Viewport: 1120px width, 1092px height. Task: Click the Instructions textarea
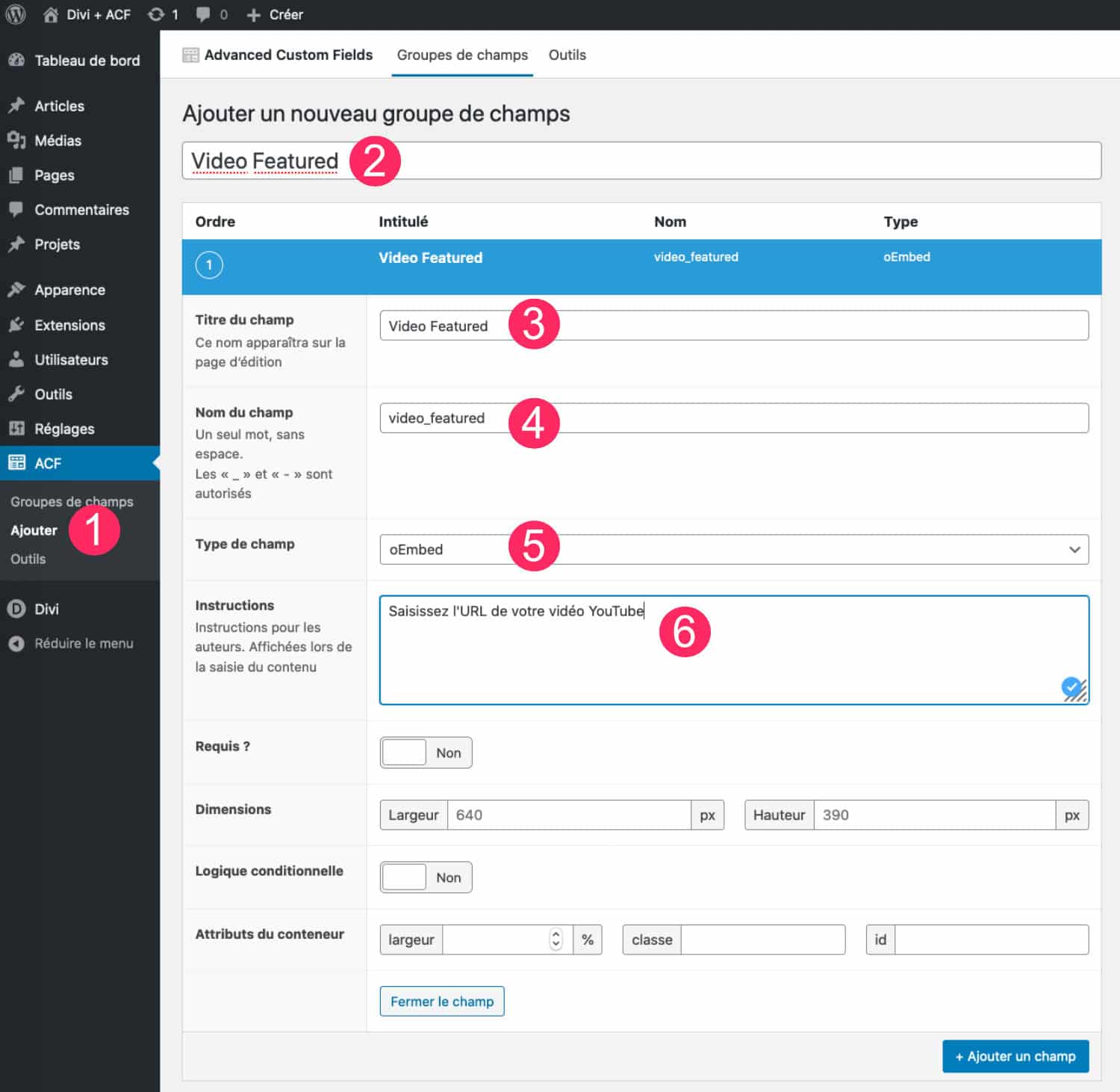click(x=734, y=650)
